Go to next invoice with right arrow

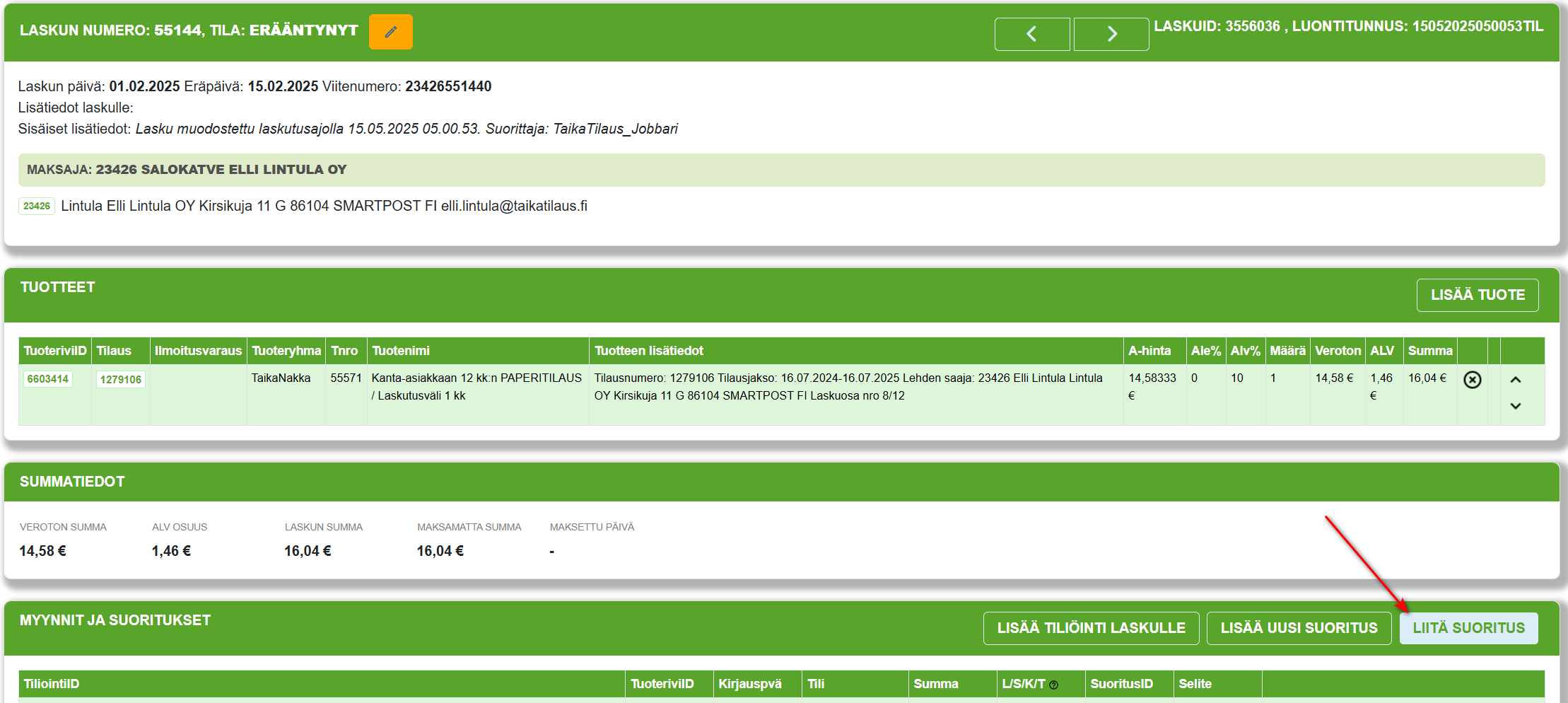click(1111, 34)
